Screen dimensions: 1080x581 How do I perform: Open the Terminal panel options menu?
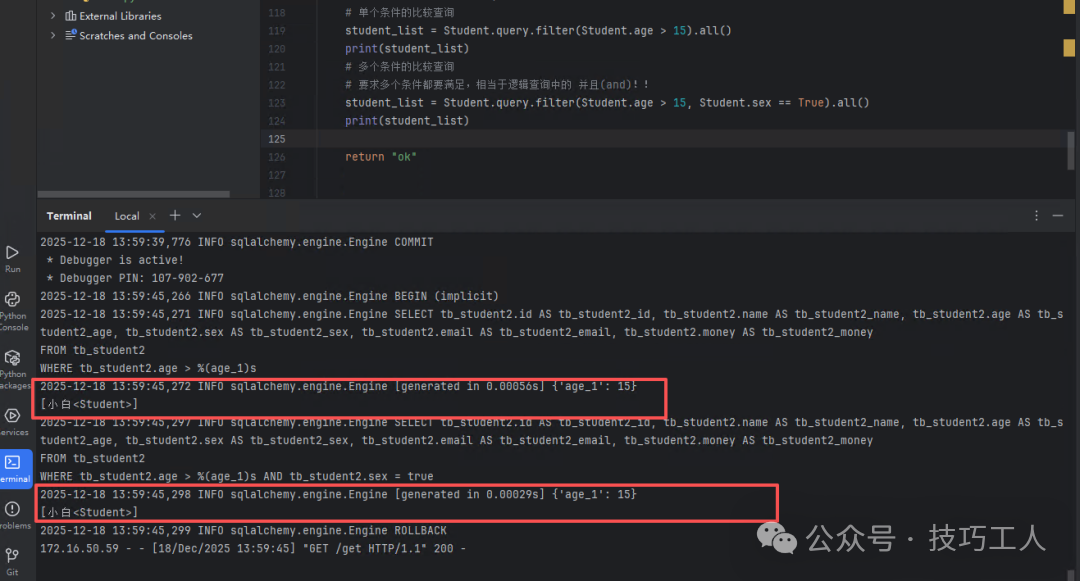(1036, 215)
